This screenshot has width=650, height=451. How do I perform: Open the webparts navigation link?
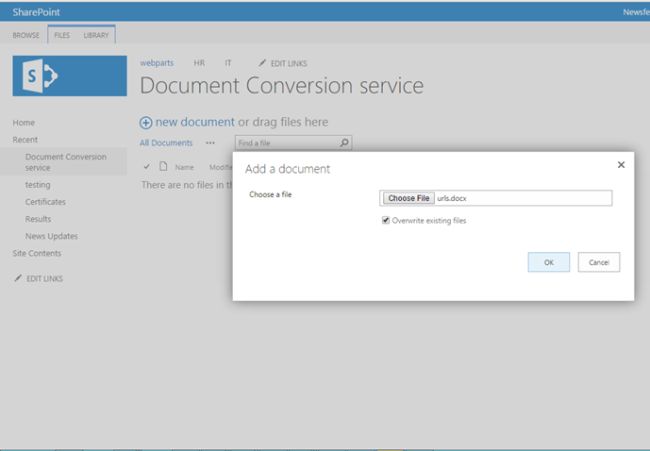coord(157,63)
